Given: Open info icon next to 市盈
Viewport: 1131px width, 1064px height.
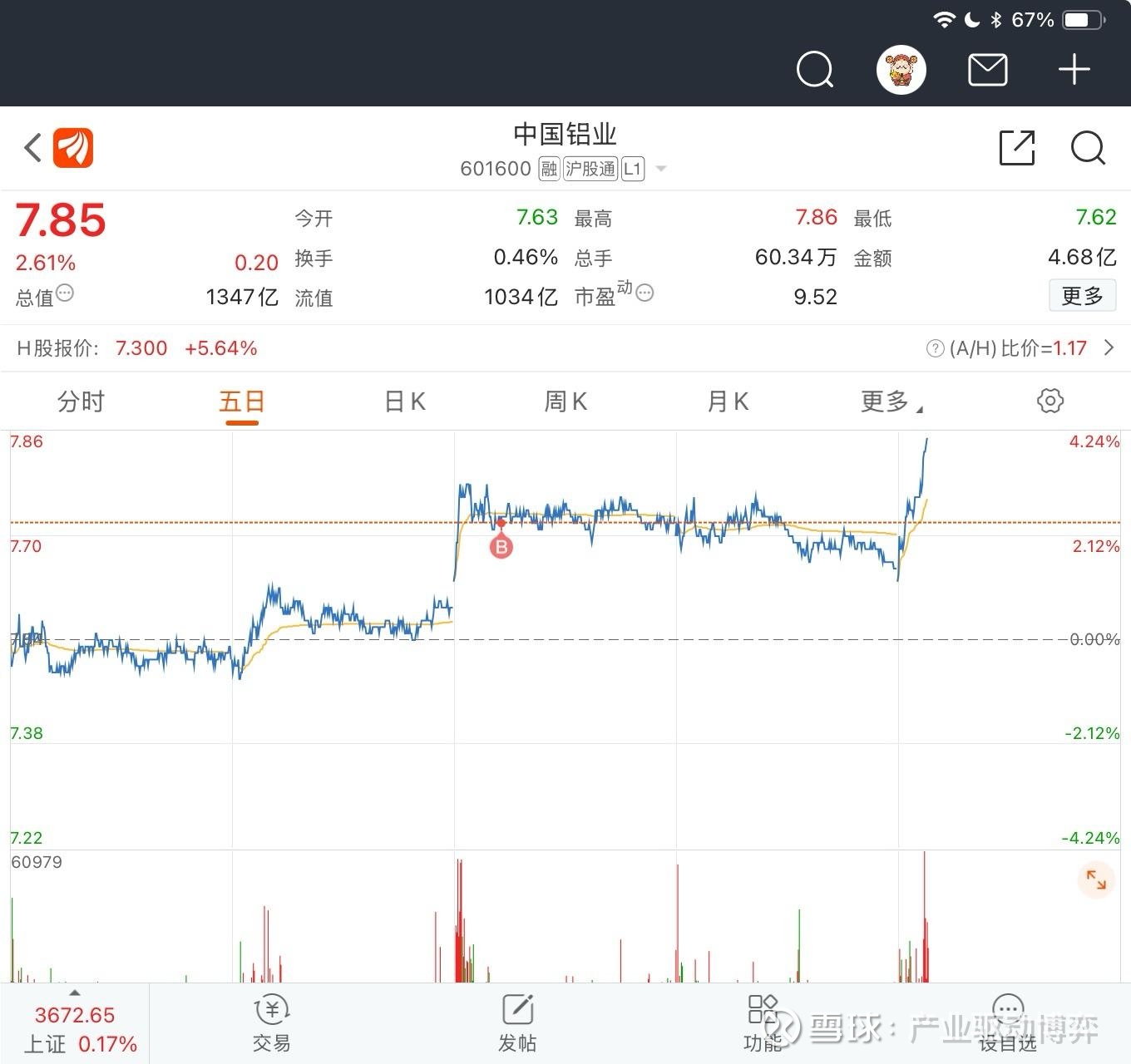Looking at the screenshot, I should coord(645,293).
